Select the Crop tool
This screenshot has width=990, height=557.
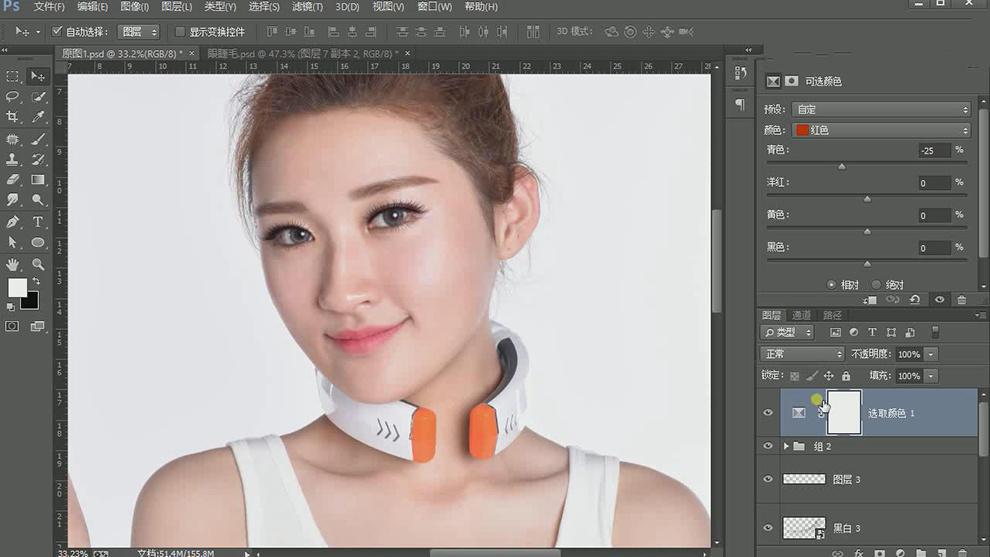(x=13, y=118)
